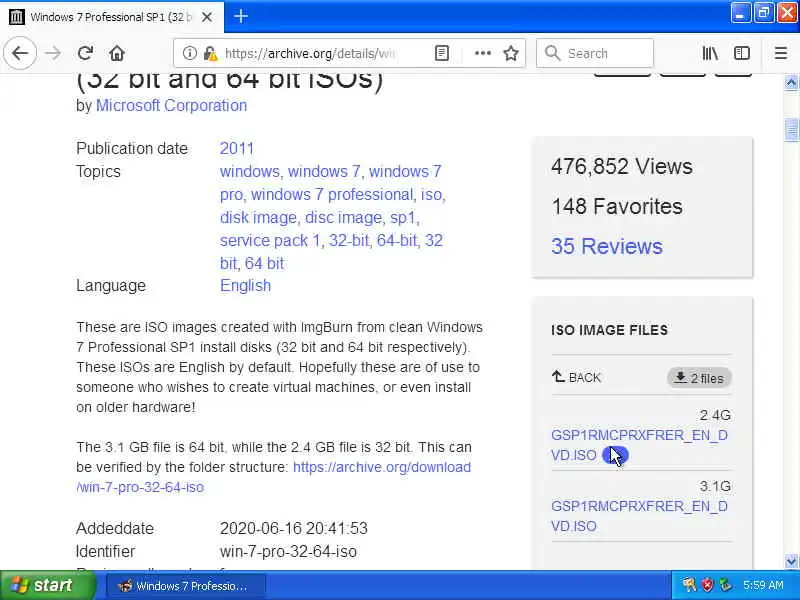Focus the browser Search box
This screenshot has width=800, height=600.
595,53
